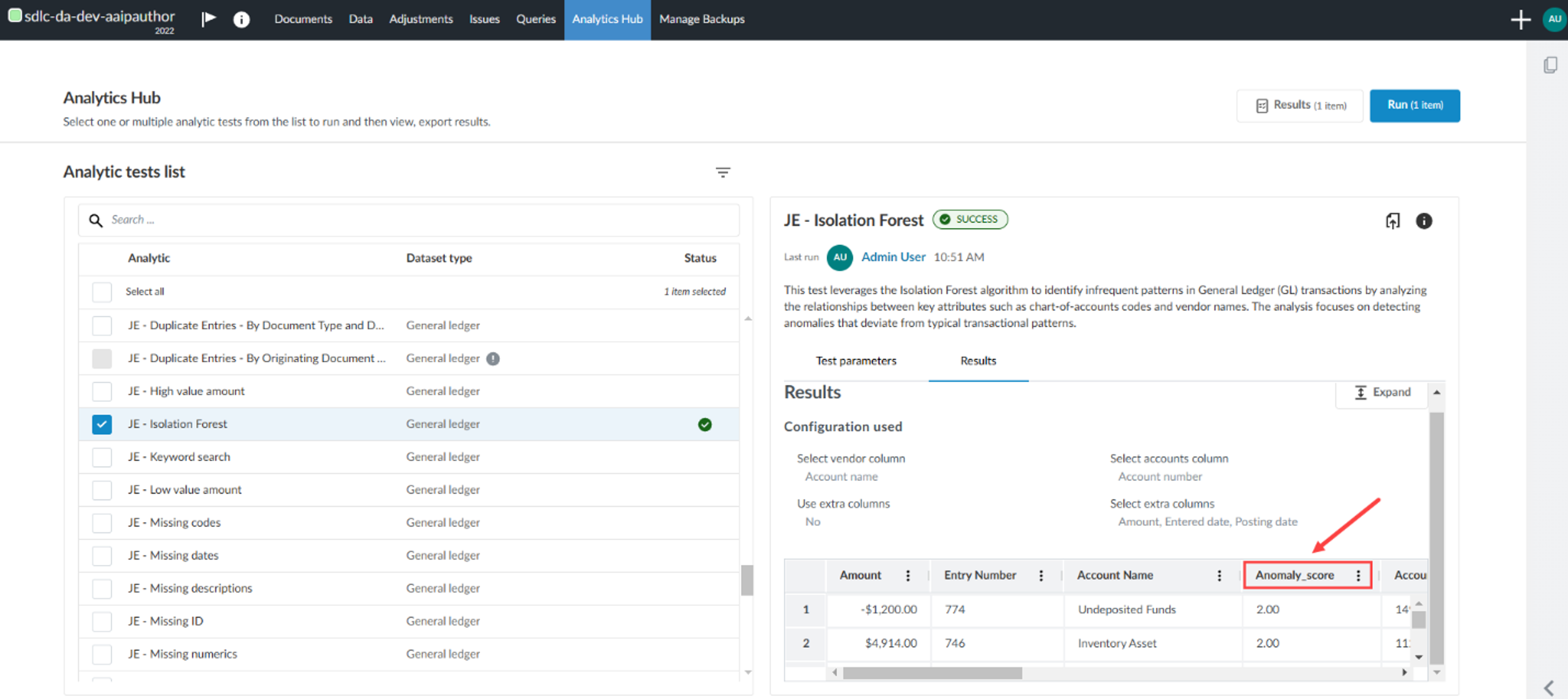Sort by Dataset type column header
The width and height of the screenshot is (1568, 699).
439,259
